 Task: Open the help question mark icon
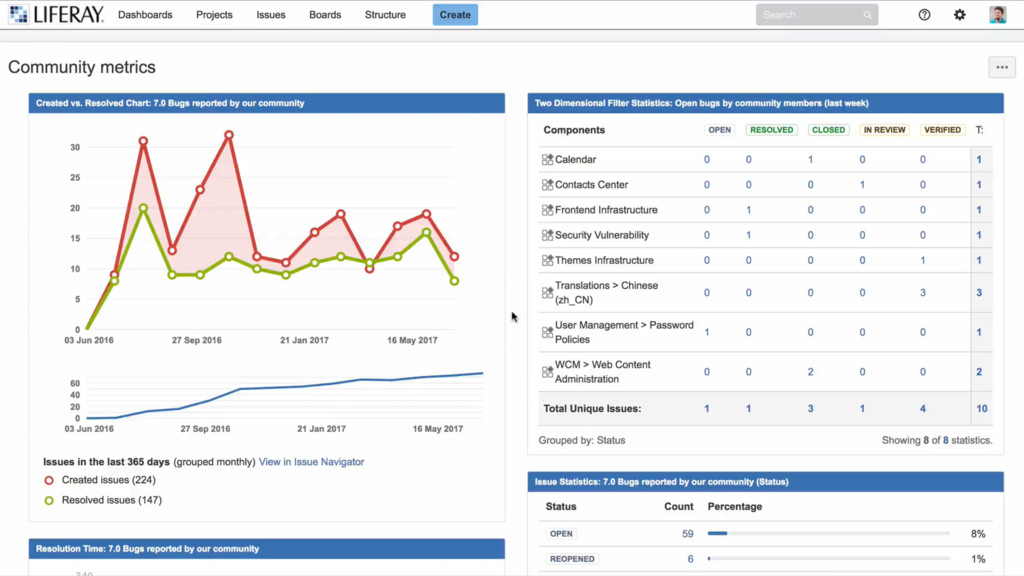[924, 15]
